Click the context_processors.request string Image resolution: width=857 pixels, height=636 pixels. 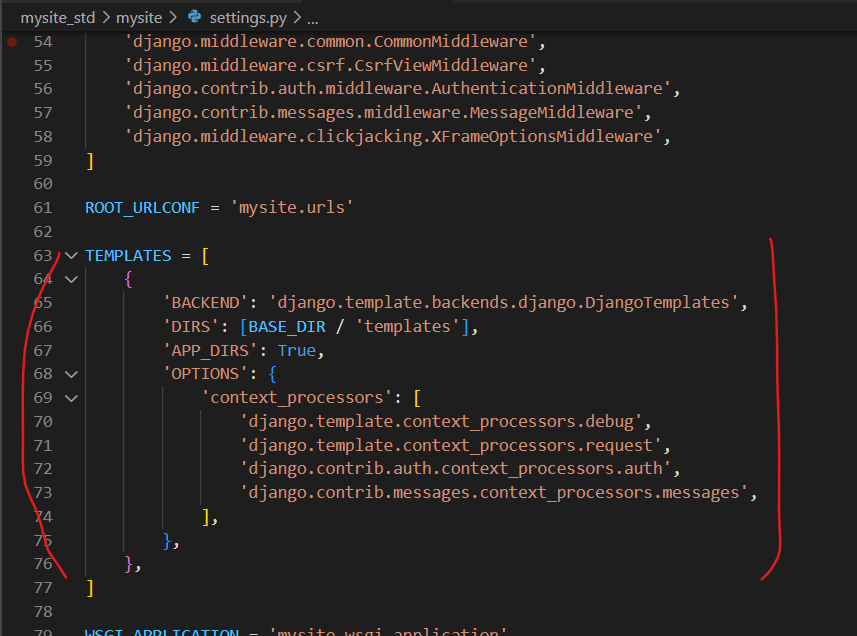[x=451, y=446]
